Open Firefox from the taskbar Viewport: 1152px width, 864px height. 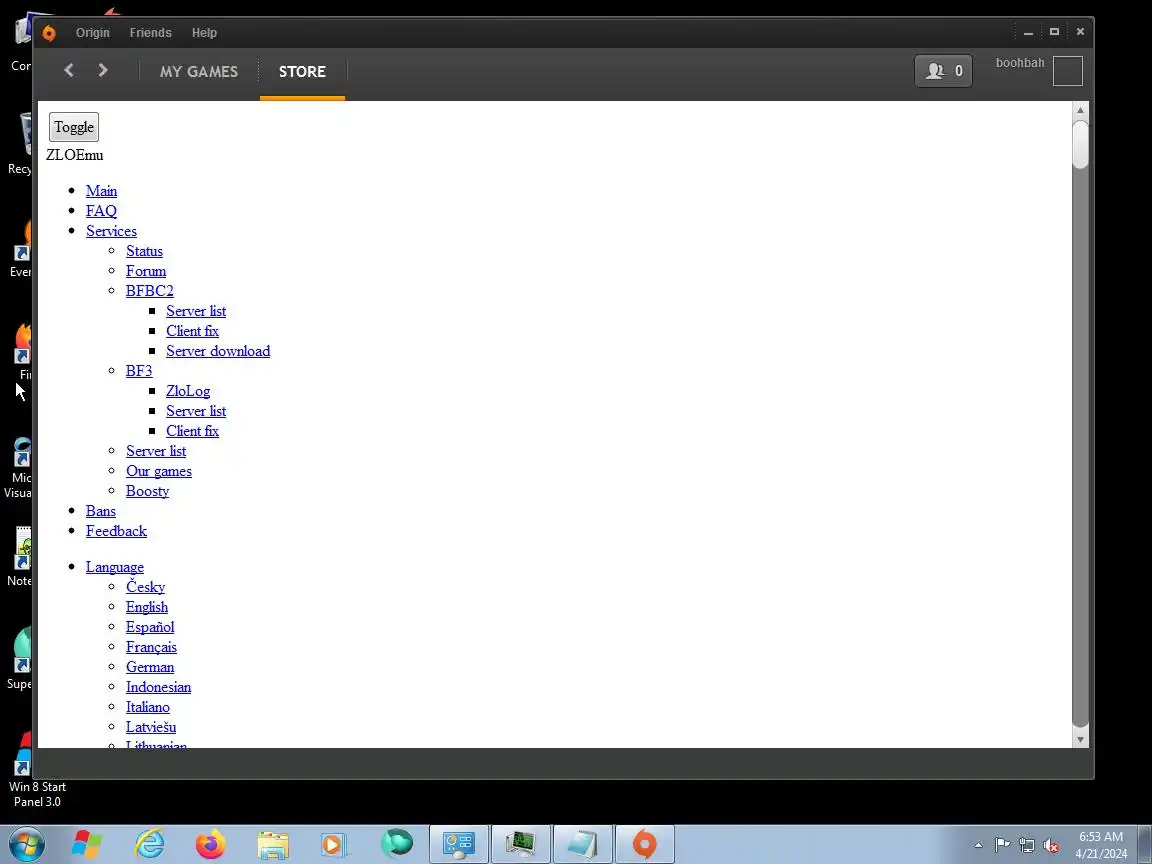[x=211, y=844]
